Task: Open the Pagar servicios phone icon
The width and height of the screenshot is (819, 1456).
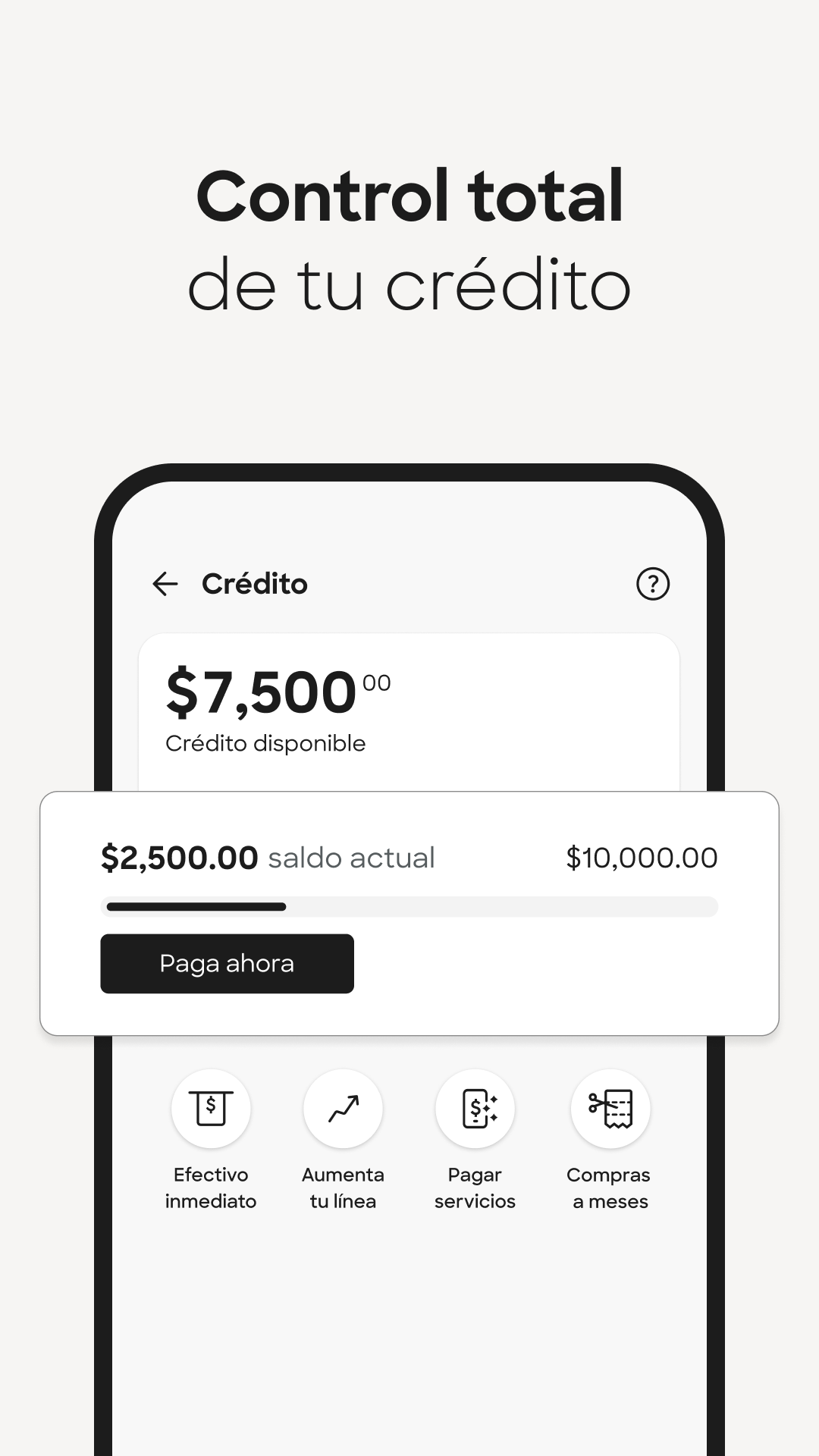Action: (475, 1109)
